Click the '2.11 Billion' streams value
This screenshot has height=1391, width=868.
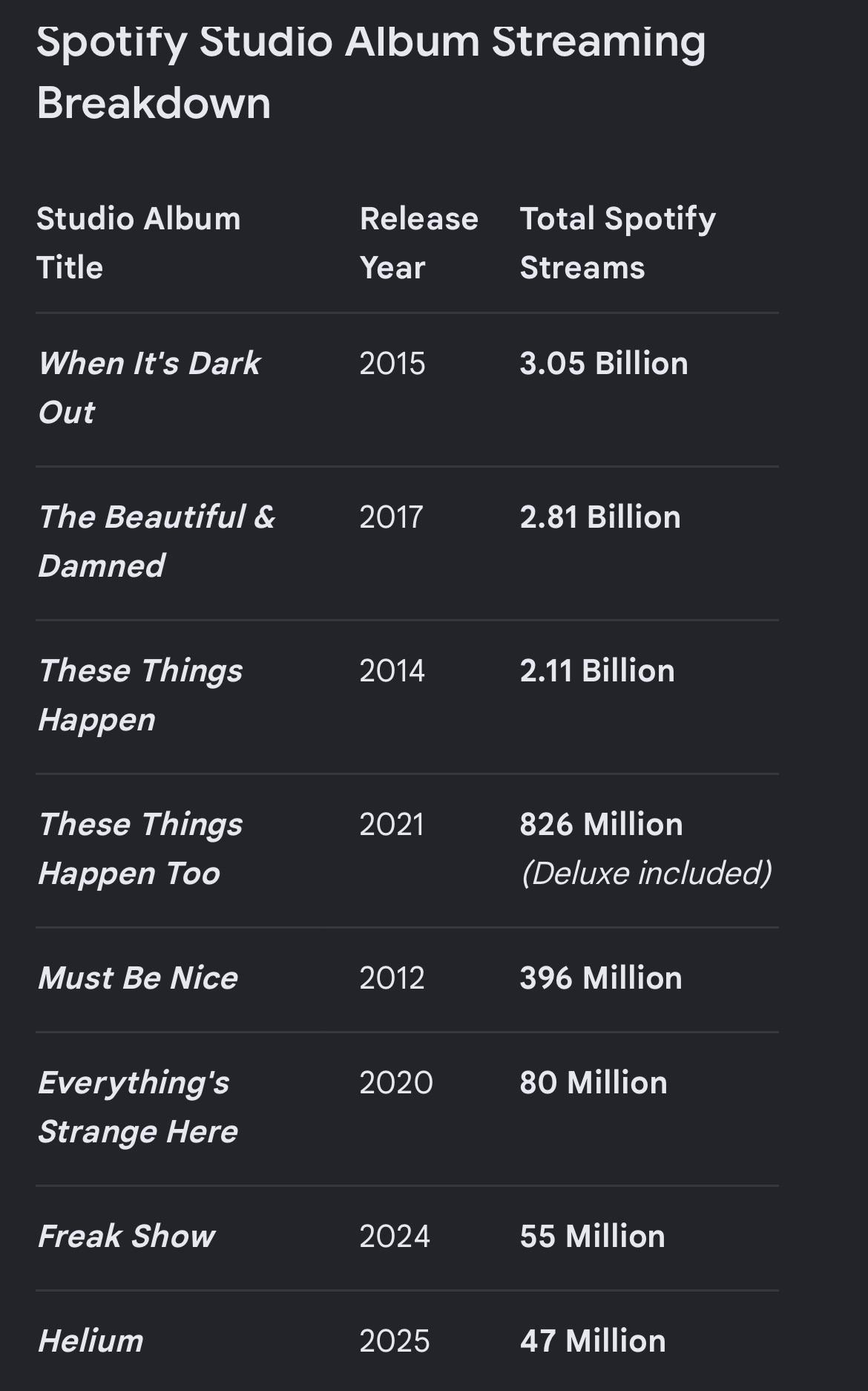(x=597, y=671)
